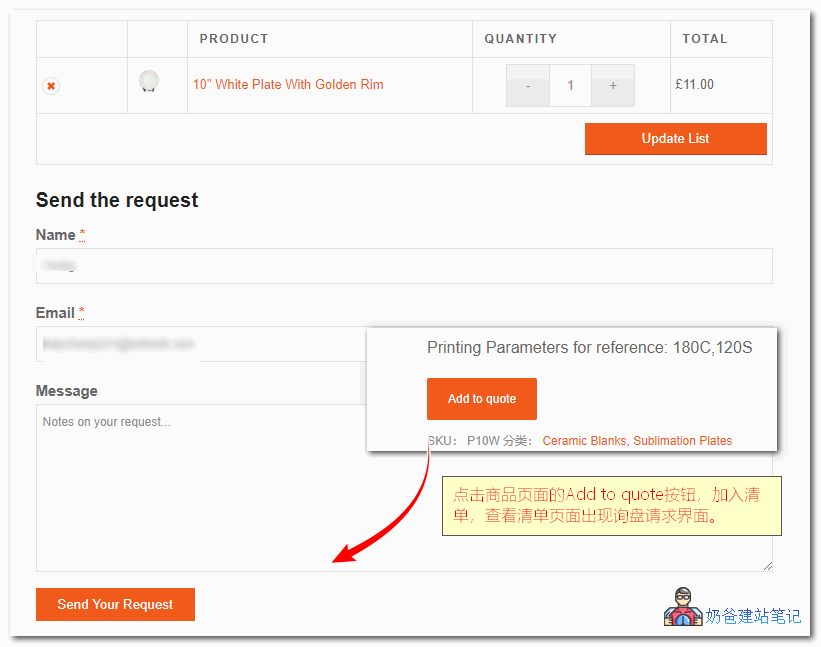Click the red required asterisk beside Email
Image resolution: width=821 pixels, height=647 pixels.
coord(81,312)
